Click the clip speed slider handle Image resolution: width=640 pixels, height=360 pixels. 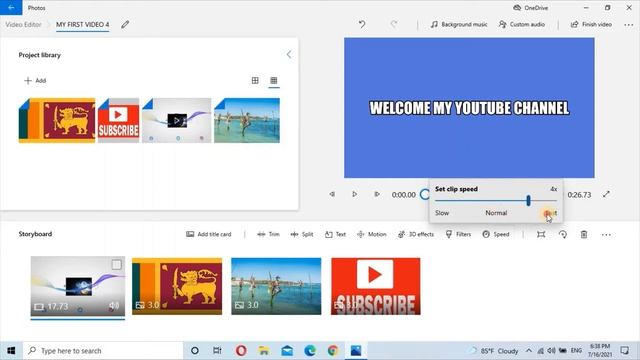pyautogui.click(x=528, y=200)
